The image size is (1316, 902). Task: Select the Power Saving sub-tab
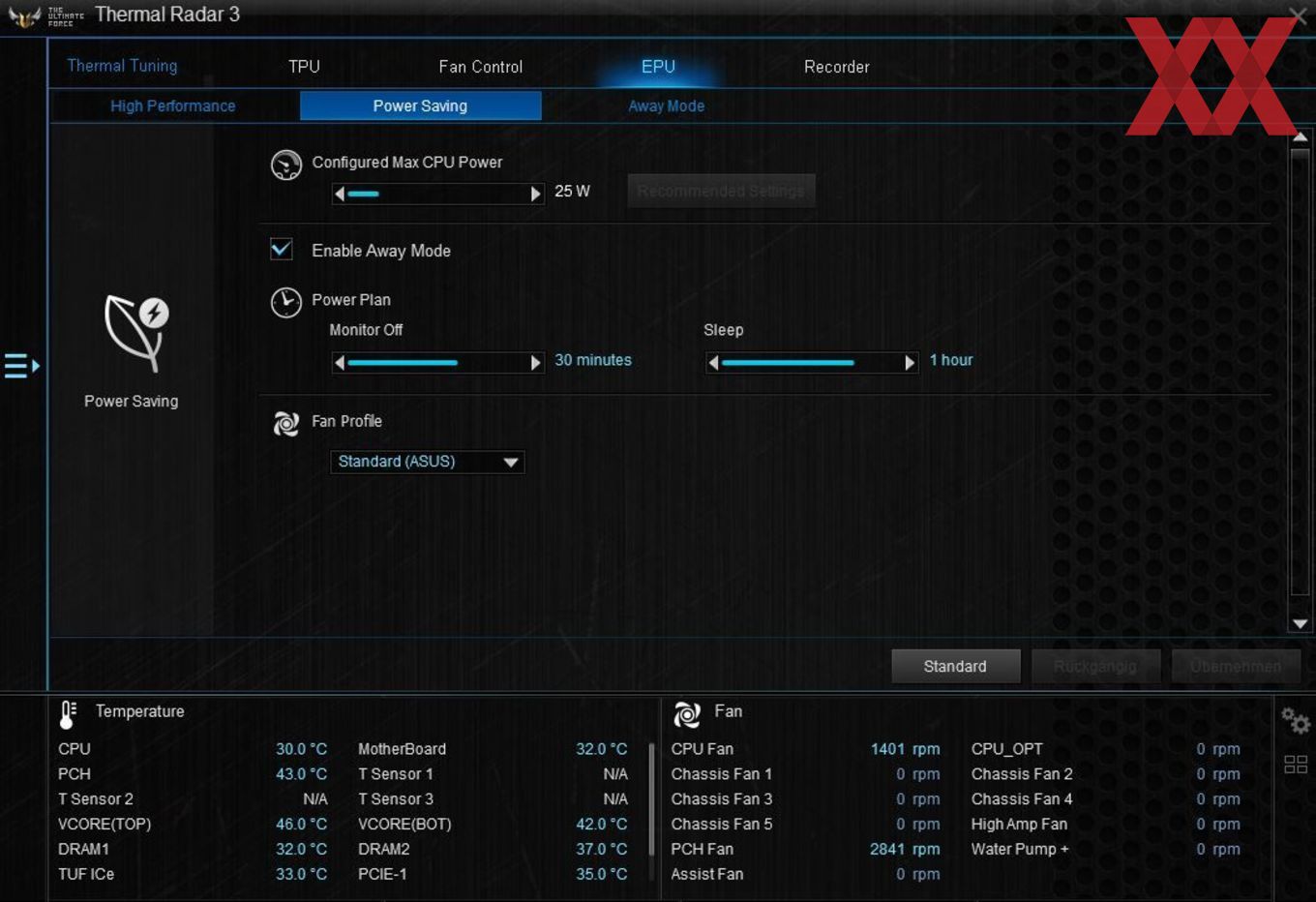(x=420, y=105)
